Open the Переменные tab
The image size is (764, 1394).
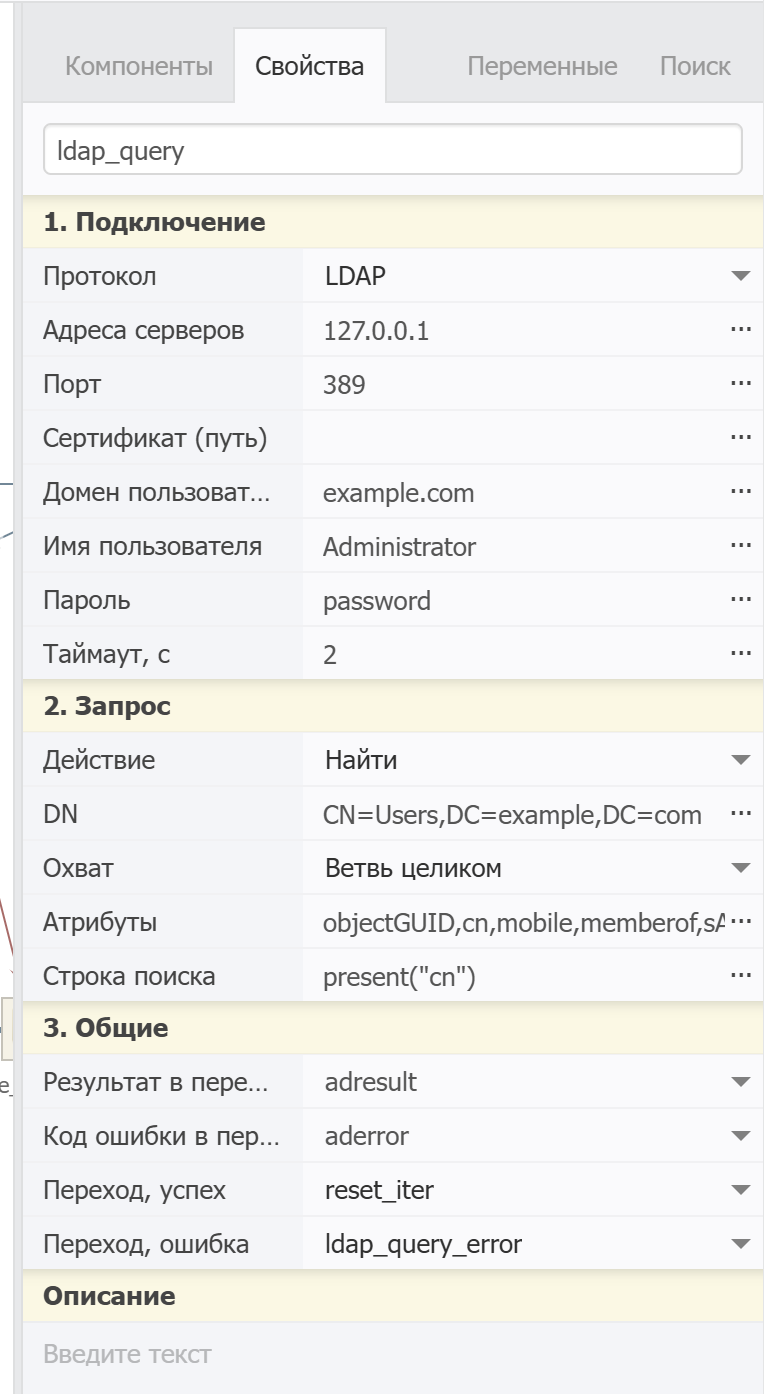point(542,67)
